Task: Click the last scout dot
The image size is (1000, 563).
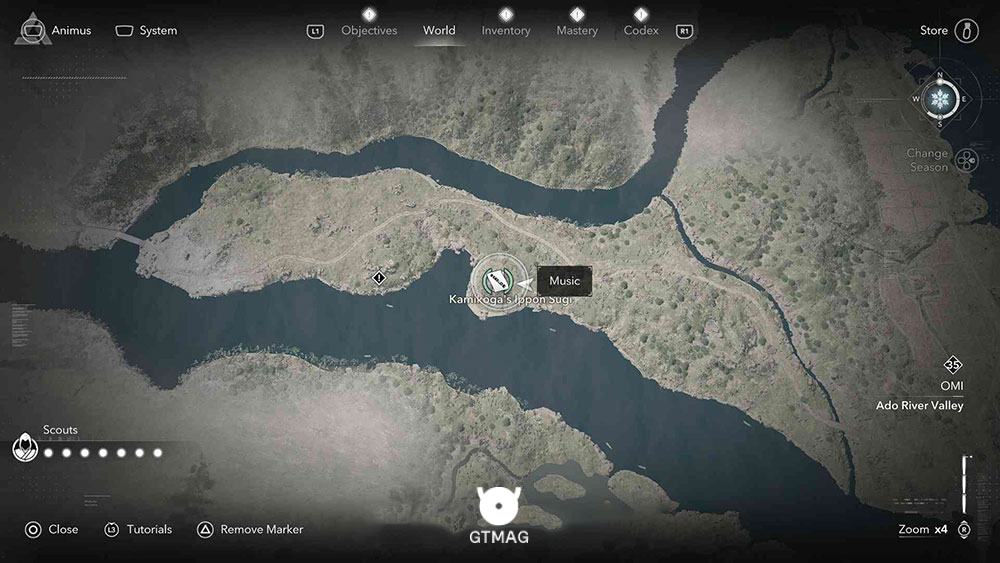Action: coord(158,453)
